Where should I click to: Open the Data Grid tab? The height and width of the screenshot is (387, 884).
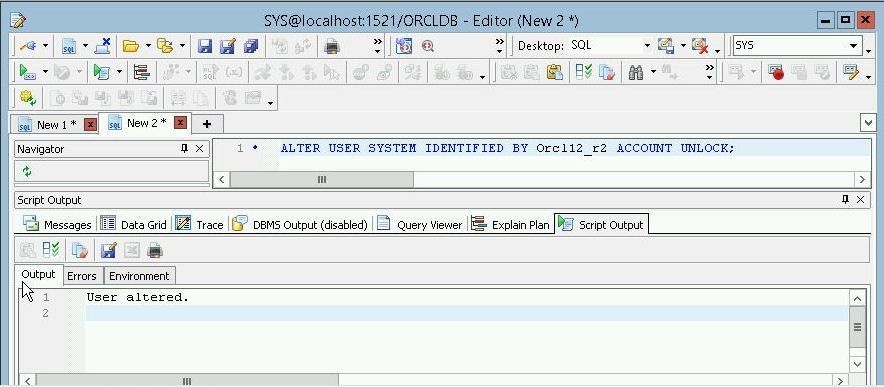pos(133,225)
